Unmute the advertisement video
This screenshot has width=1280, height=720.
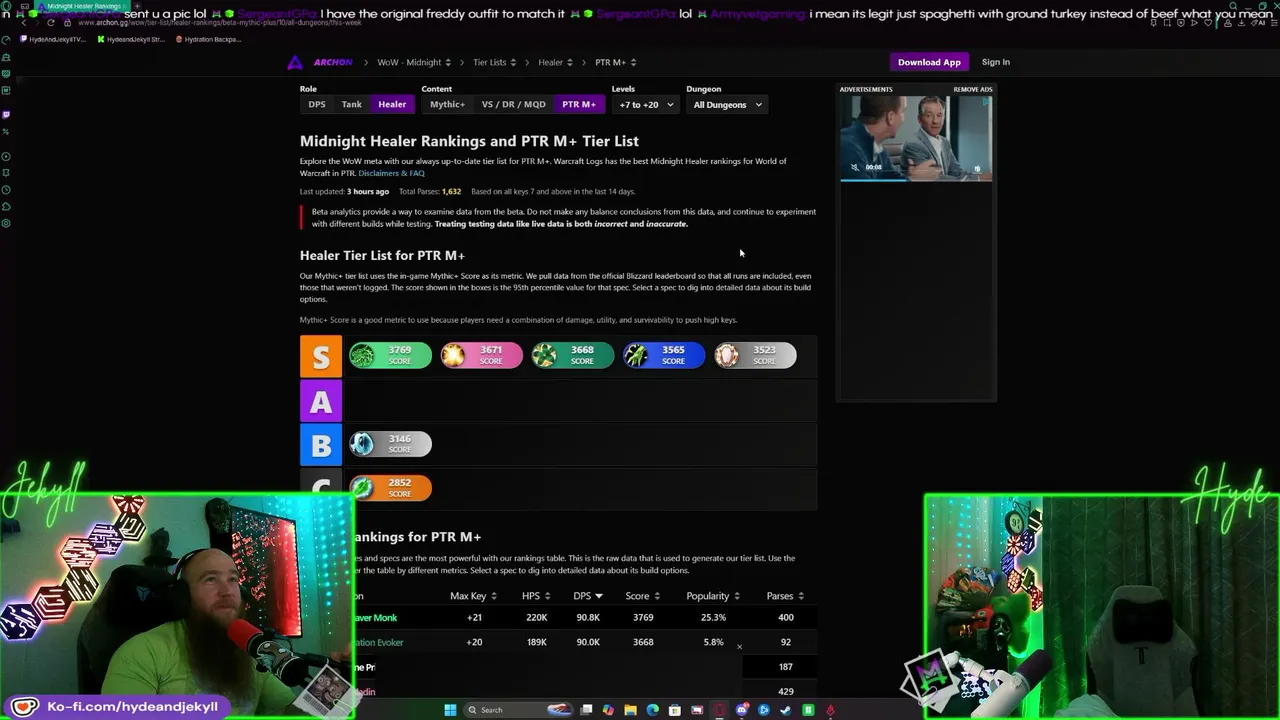click(854, 167)
